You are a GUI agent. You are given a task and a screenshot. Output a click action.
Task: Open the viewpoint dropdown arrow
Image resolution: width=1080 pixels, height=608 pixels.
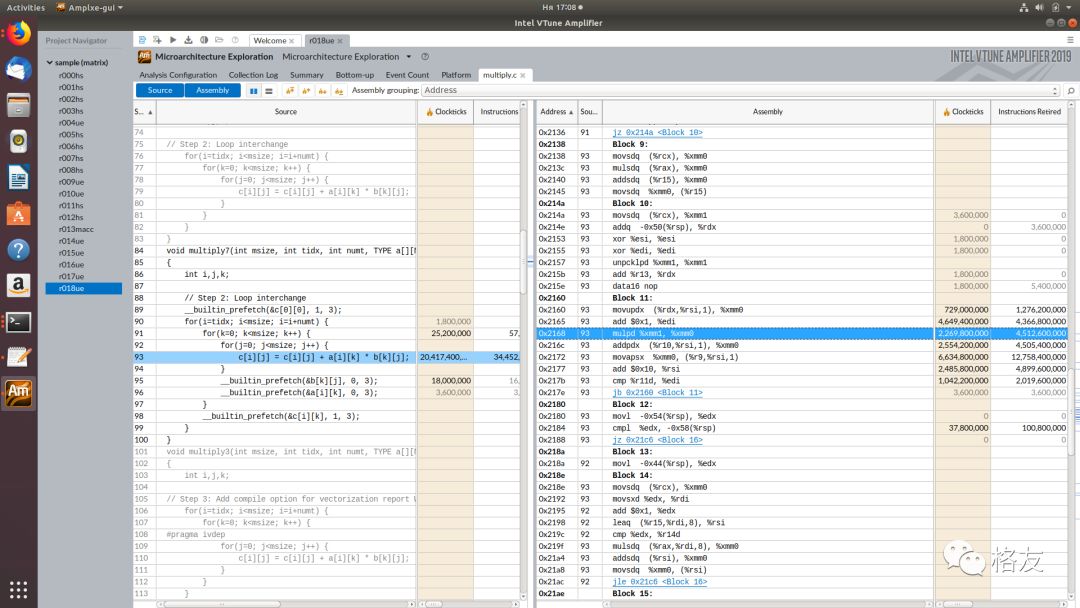click(x=408, y=56)
